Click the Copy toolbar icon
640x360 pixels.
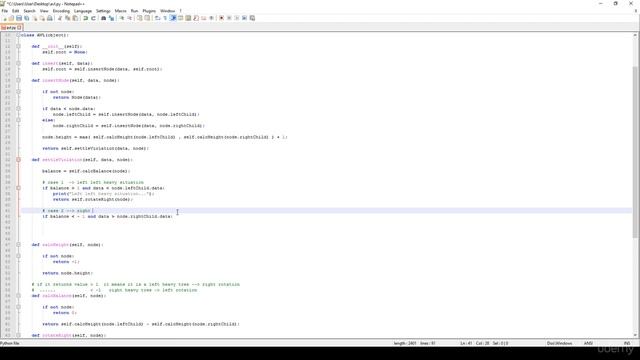point(68,18)
